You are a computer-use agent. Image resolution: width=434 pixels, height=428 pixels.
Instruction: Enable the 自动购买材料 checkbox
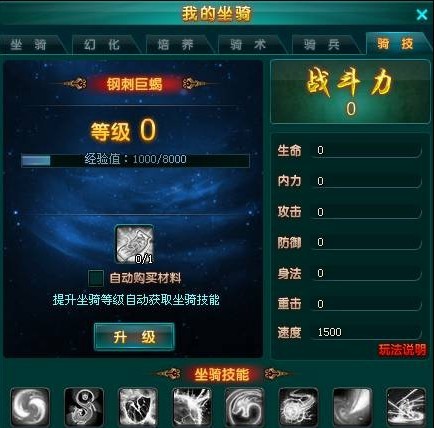click(96, 278)
